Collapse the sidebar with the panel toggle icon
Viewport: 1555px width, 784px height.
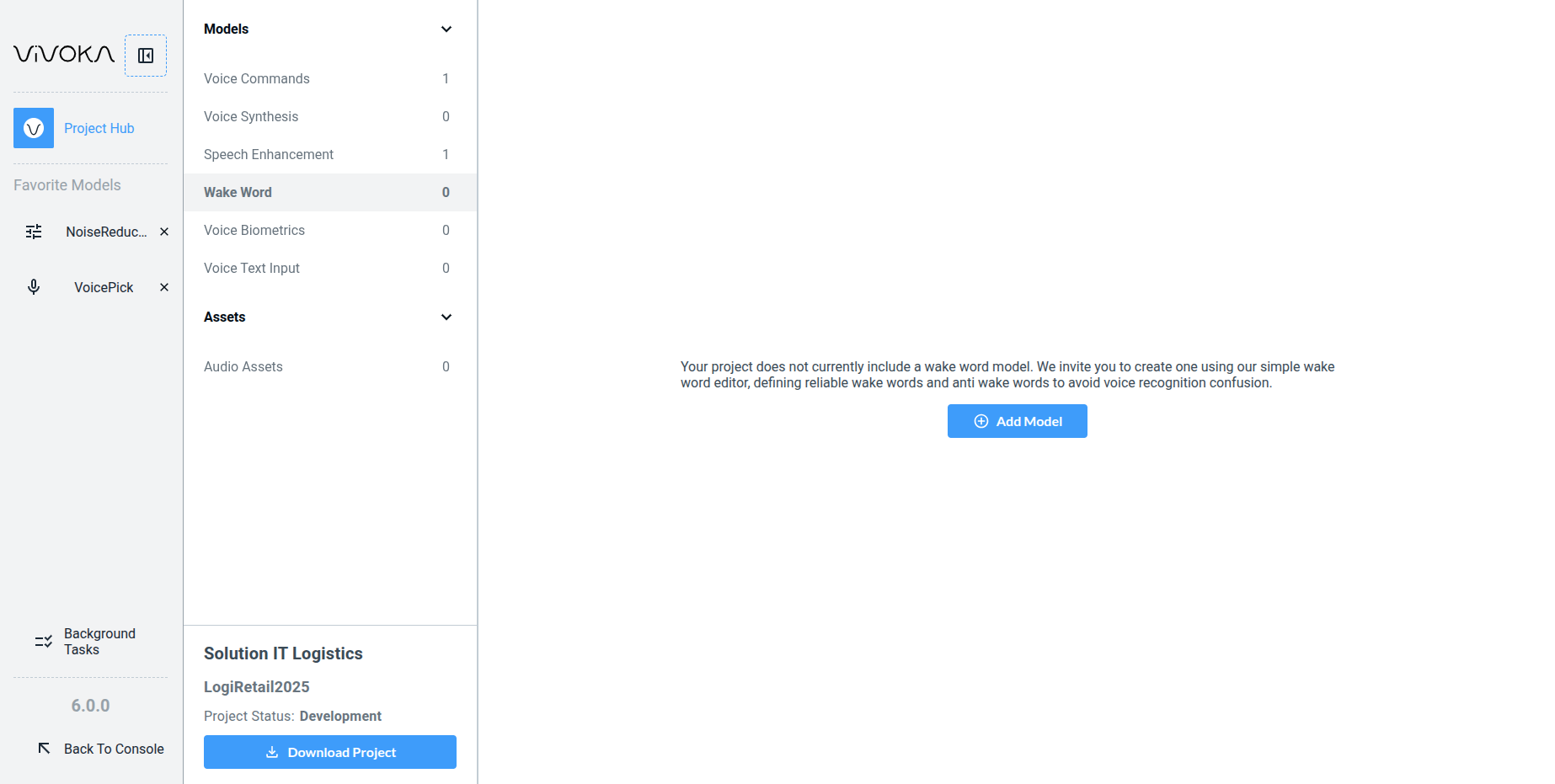tap(146, 56)
